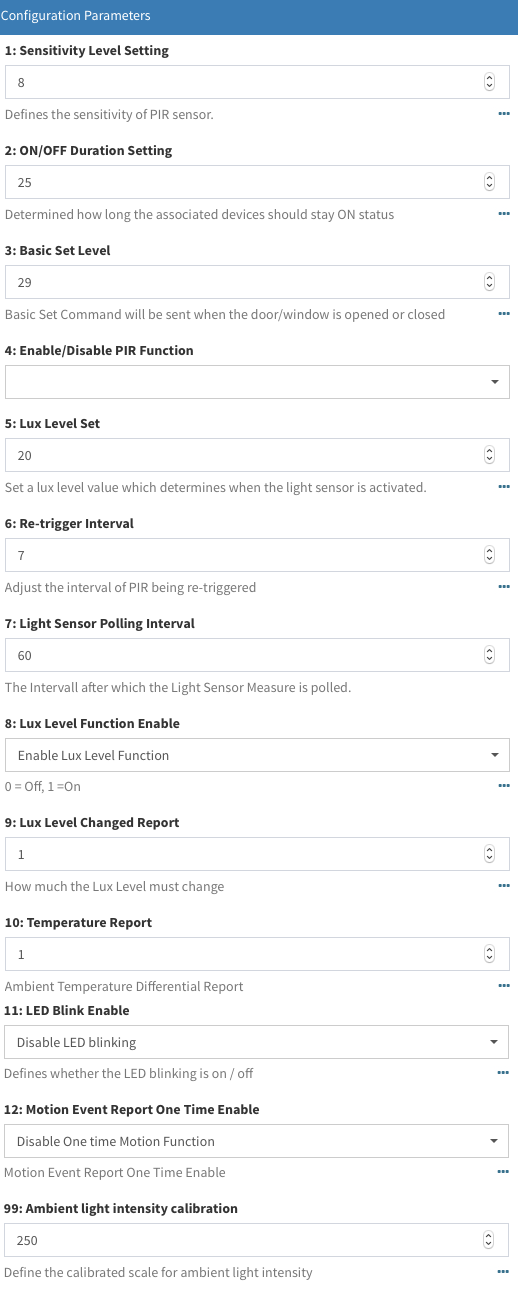This screenshot has height=1289, width=518.
Task: Expand ellipsis help for Basic Set Level
Action: tap(504, 314)
